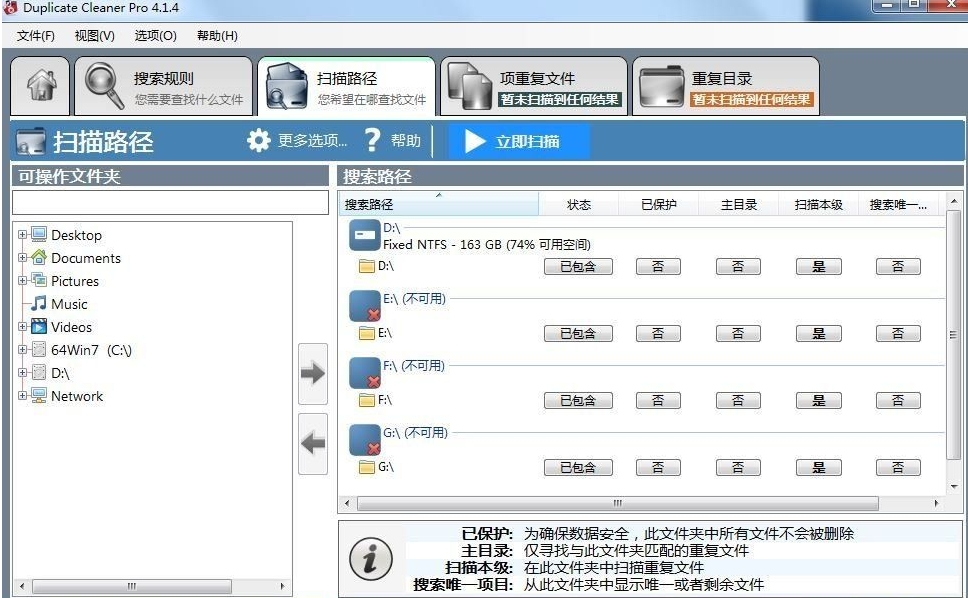This screenshot has height=598, width=968.
Task: Expand the Desktop tree node
Action: click(22, 235)
